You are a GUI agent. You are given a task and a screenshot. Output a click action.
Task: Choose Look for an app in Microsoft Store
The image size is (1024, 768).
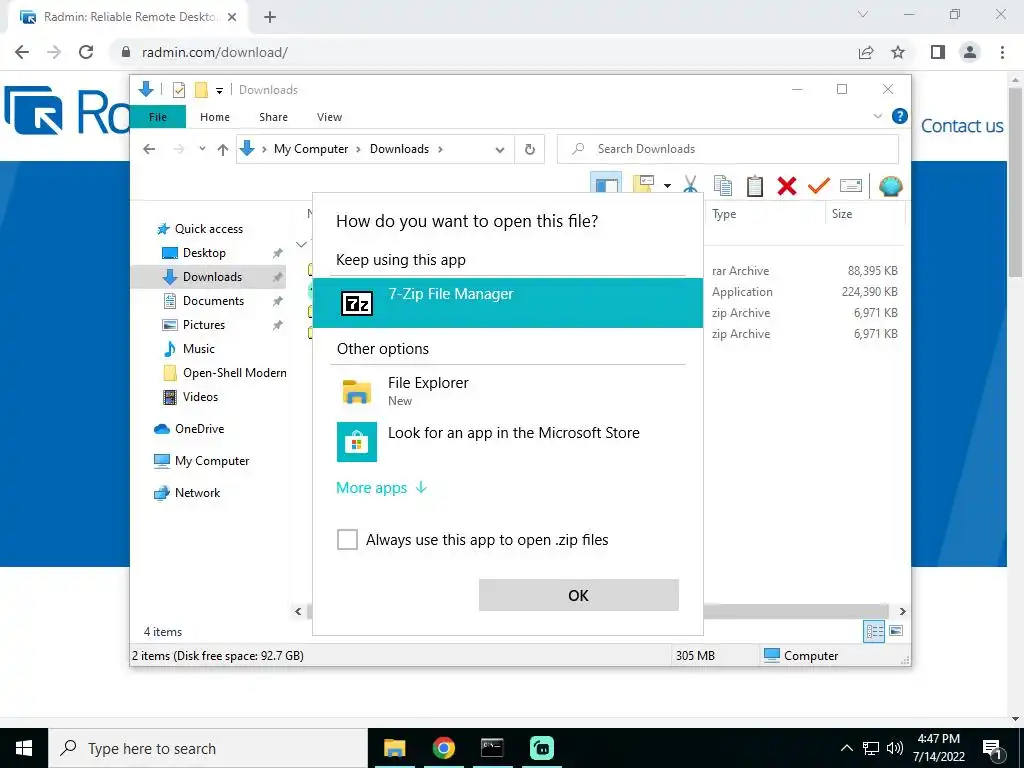(x=507, y=441)
